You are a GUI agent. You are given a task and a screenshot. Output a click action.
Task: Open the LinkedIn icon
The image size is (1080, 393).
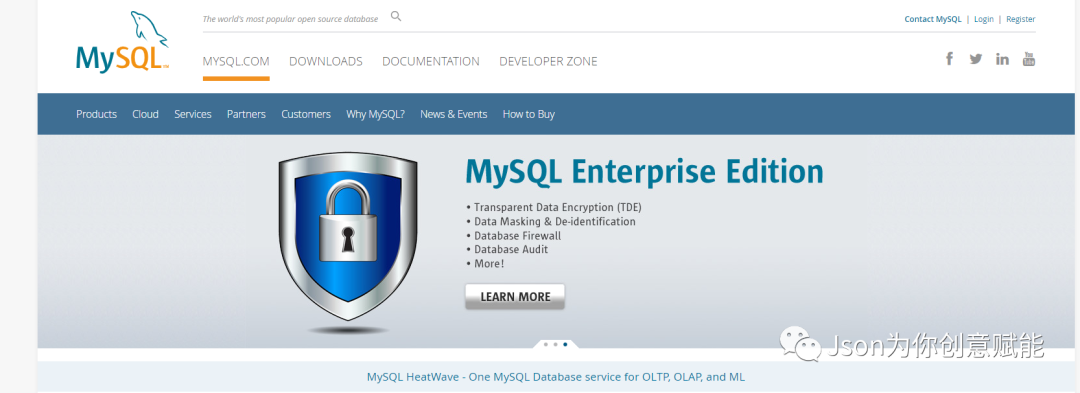point(1002,59)
